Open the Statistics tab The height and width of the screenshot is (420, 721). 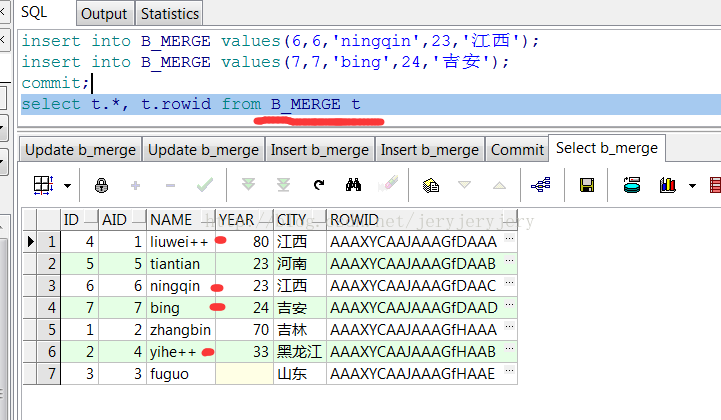[169, 14]
